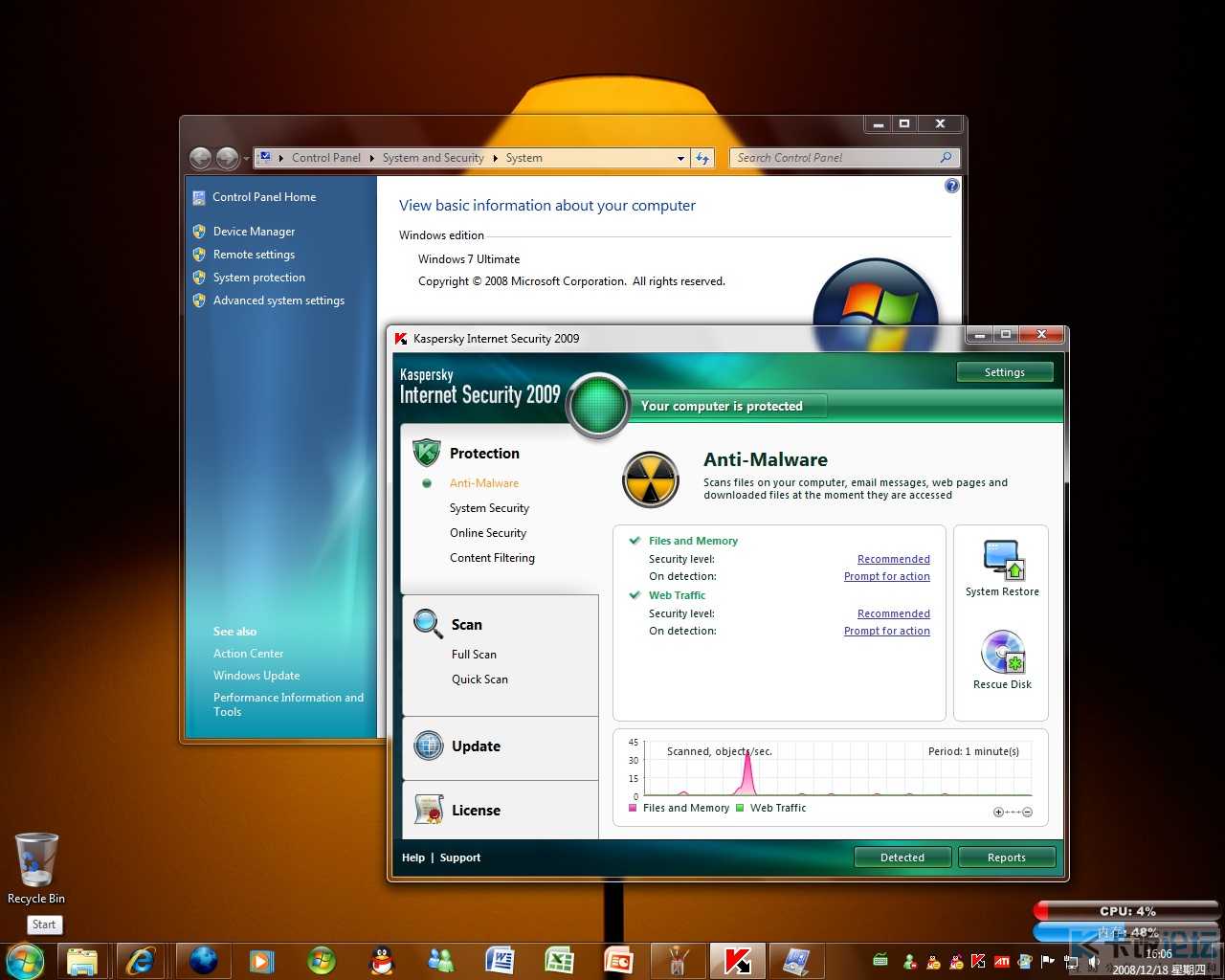1225x980 pixels.
Task: Change Web Traffic Prompt for action setting
Action: tap(887, 631)
